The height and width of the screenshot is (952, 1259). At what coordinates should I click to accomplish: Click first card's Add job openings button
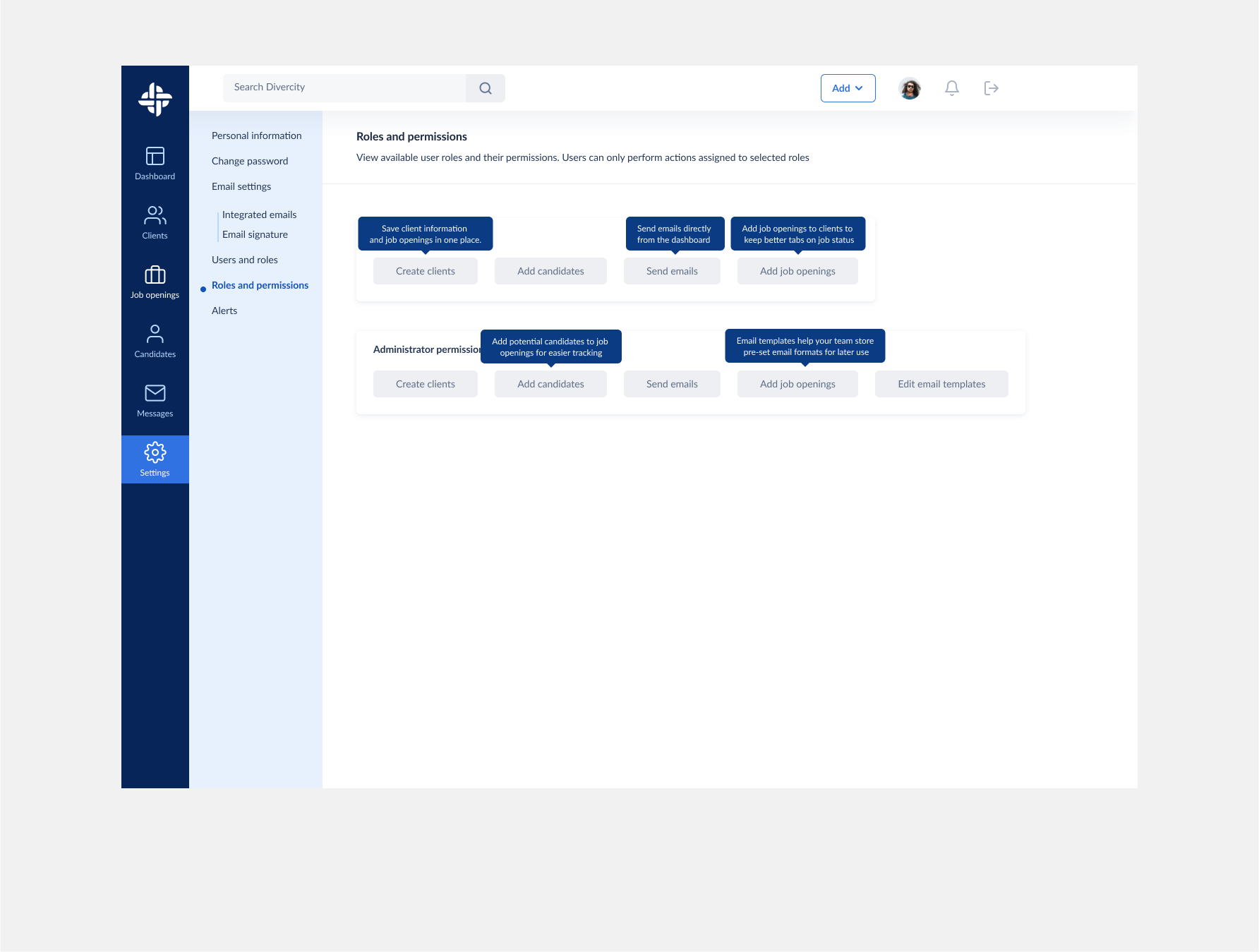point(797,271)
